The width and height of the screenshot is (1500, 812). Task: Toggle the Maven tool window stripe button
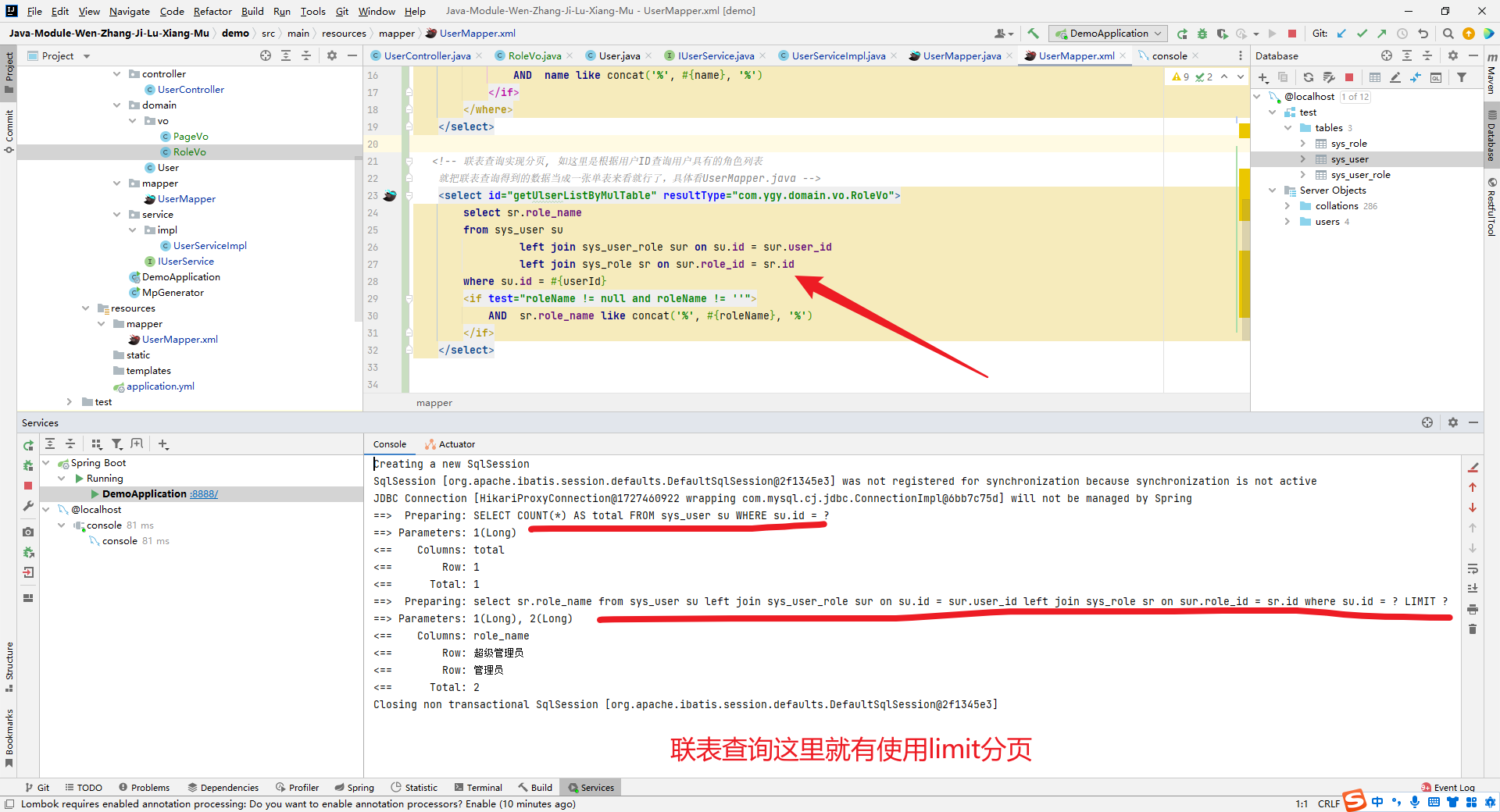(1491, 73)
